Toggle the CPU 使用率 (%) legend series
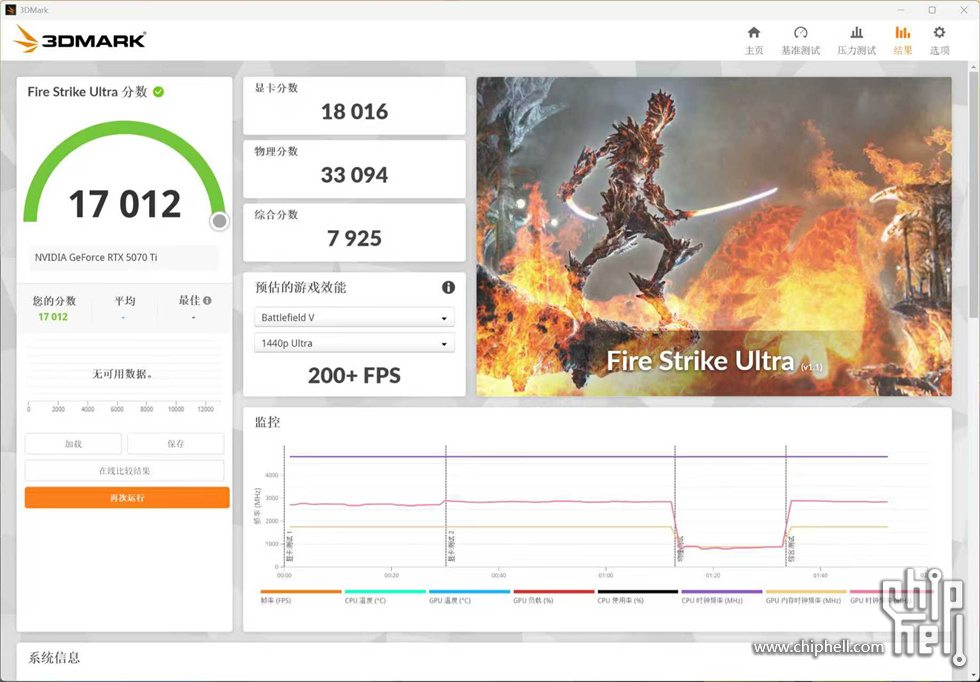The width and height of the screenshot is (980, 682). pos(638,596)
